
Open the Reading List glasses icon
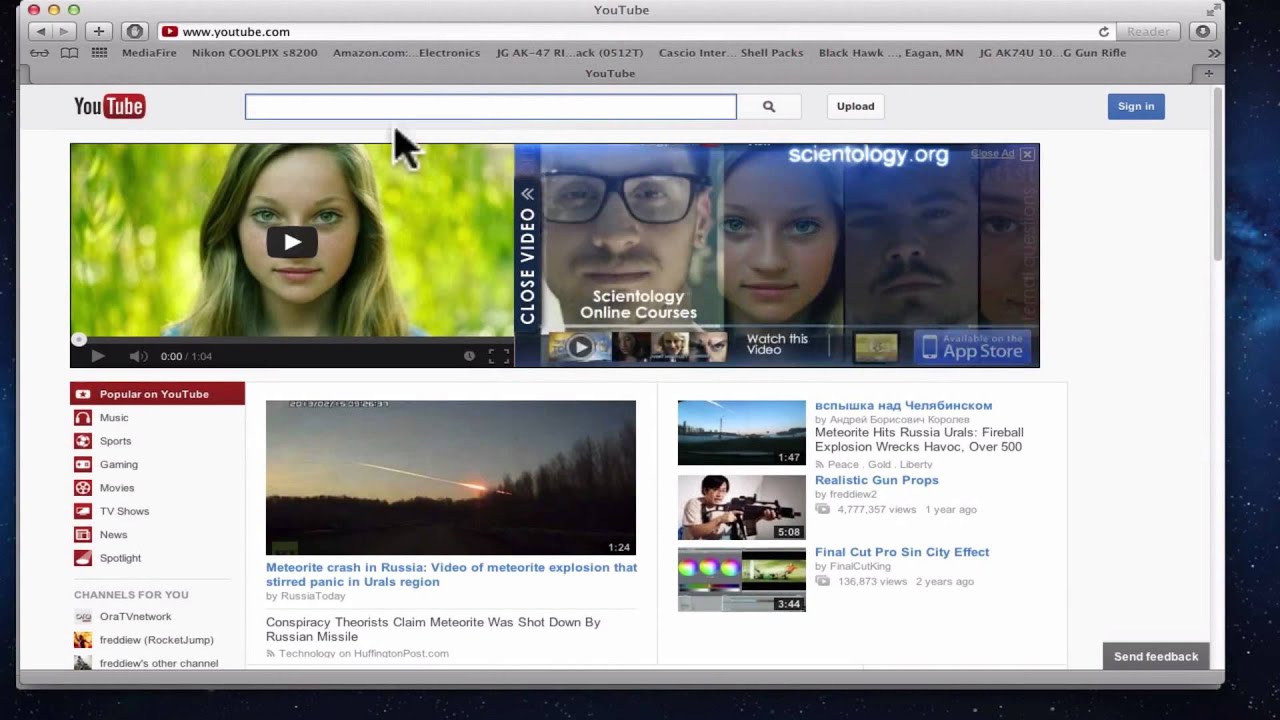pos(40,53)
